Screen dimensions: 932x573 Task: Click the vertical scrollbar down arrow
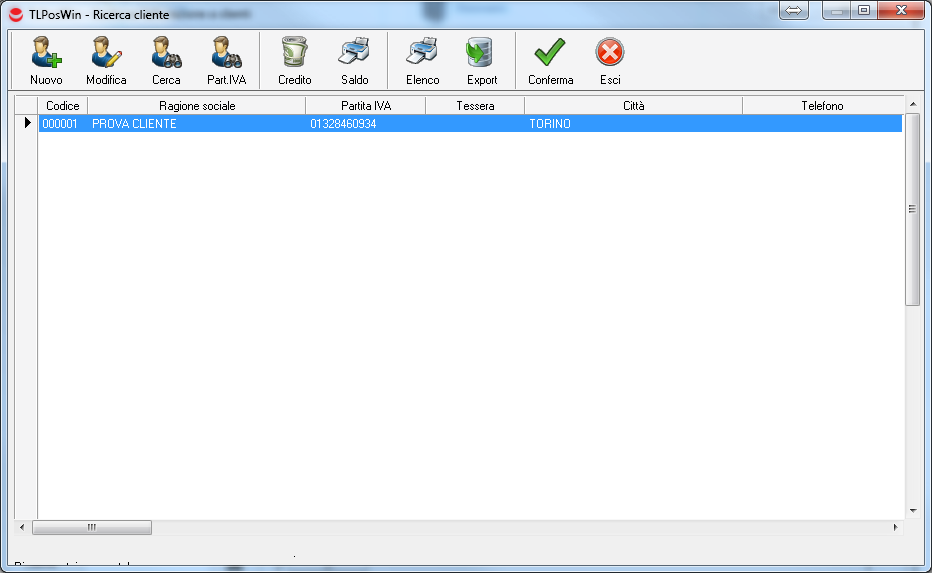point(912,510)
